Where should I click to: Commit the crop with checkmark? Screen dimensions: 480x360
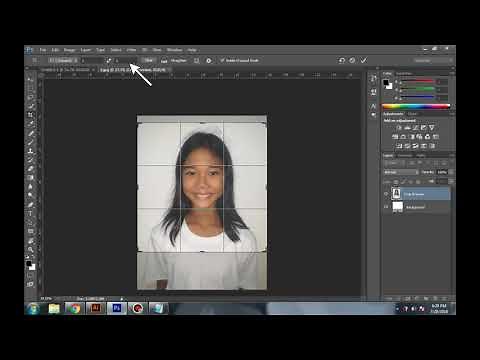click(x=364, y=60)
